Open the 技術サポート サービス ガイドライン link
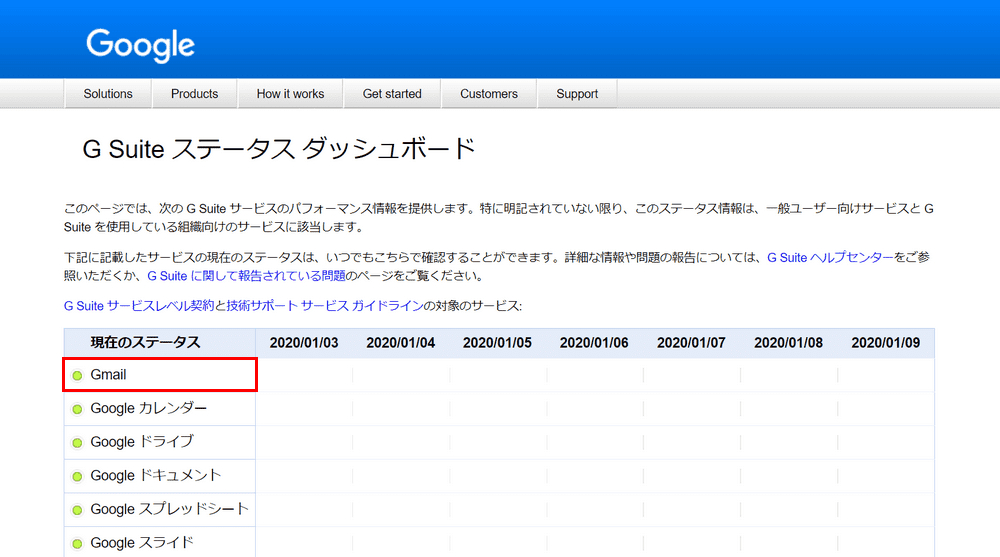The width and height of the screenshot is (1000, 557). [325, 306]
